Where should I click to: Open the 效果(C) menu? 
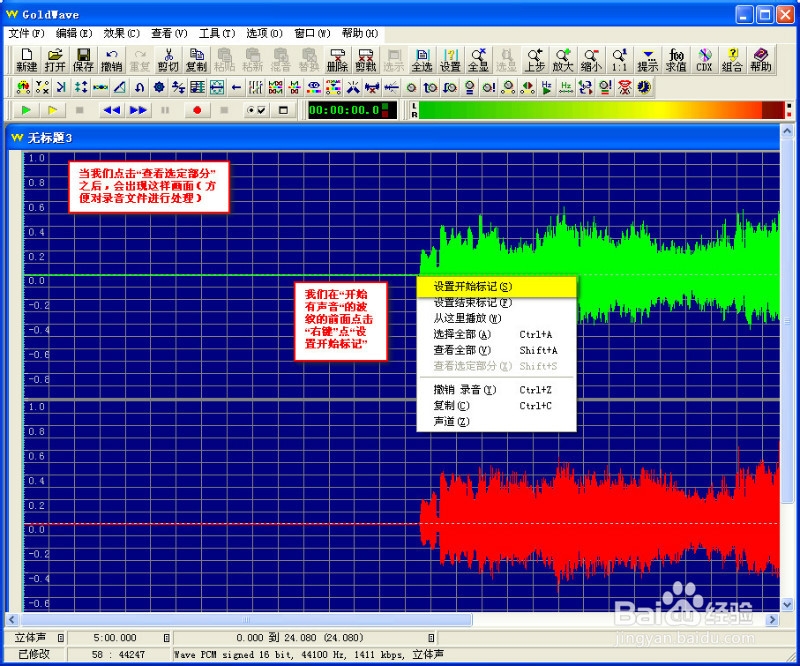pos(121,33)
